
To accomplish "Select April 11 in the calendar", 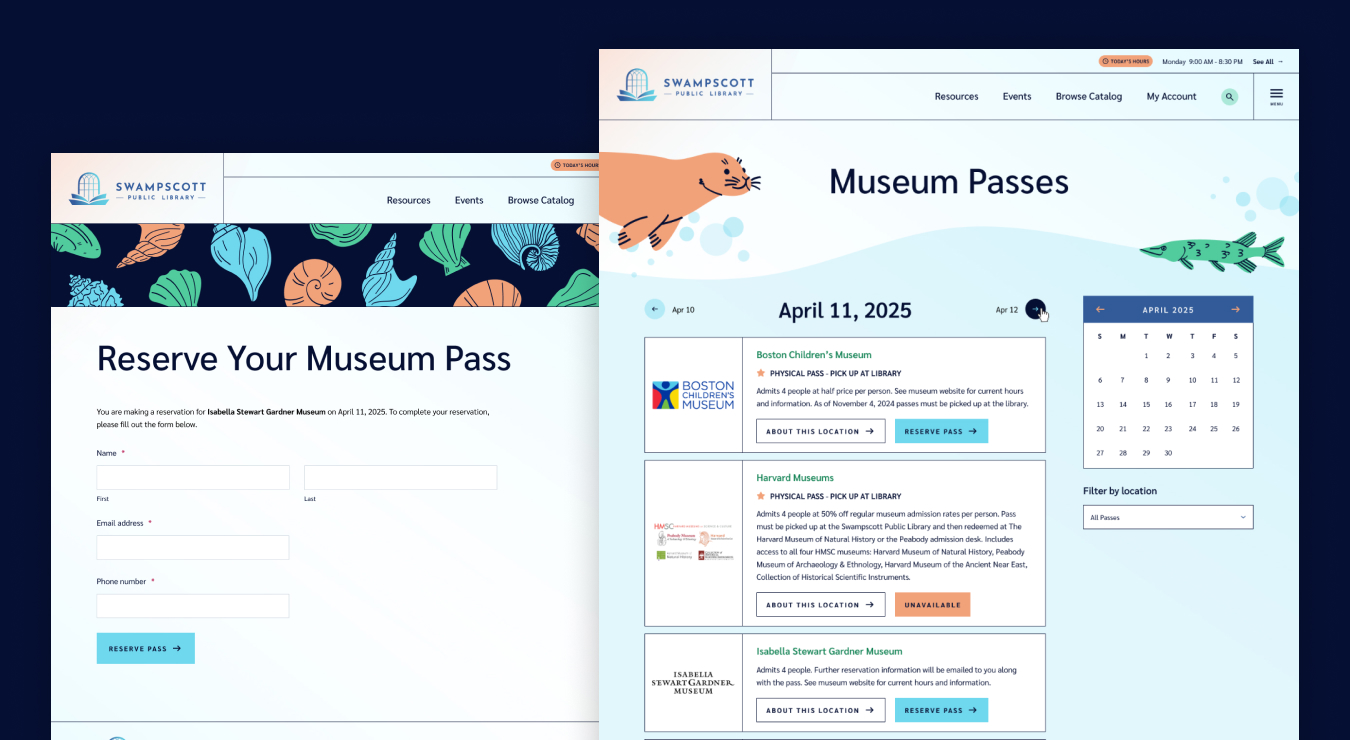I will tap(1214, 380).
